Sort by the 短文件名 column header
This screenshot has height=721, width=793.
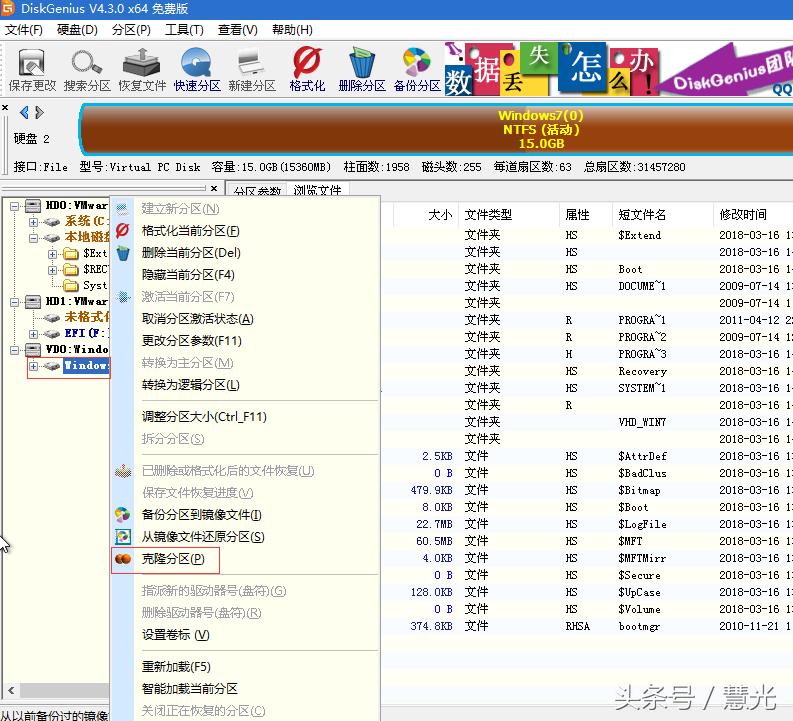coord(663,215)
